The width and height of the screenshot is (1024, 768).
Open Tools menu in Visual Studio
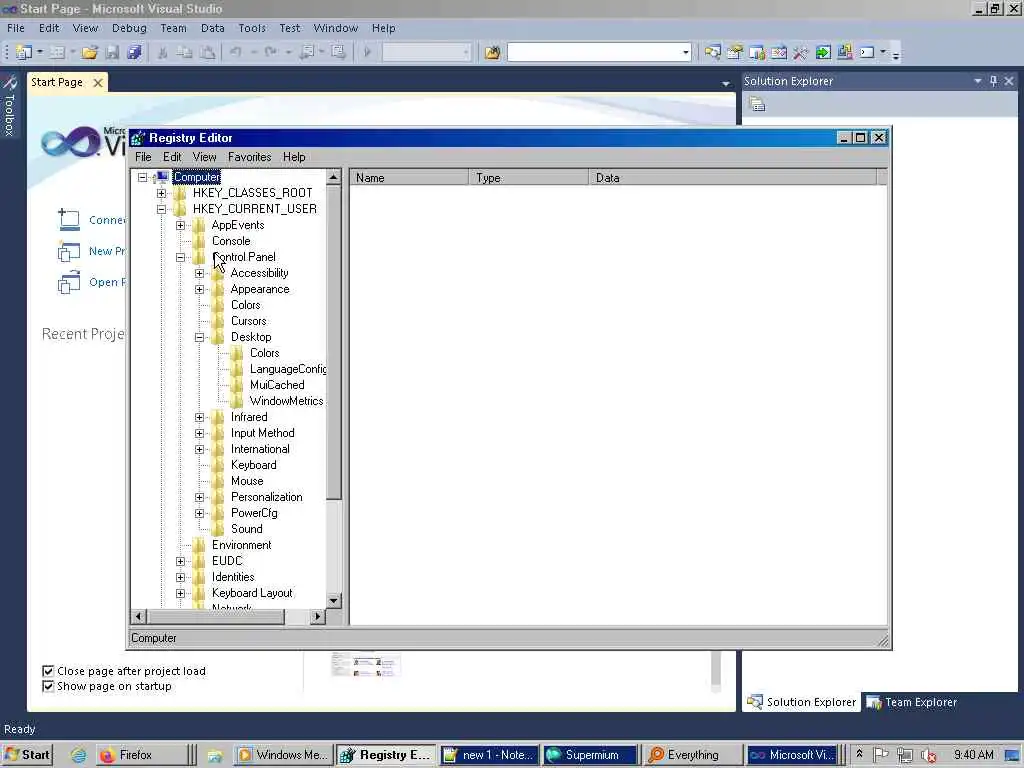tap(252, 28)
